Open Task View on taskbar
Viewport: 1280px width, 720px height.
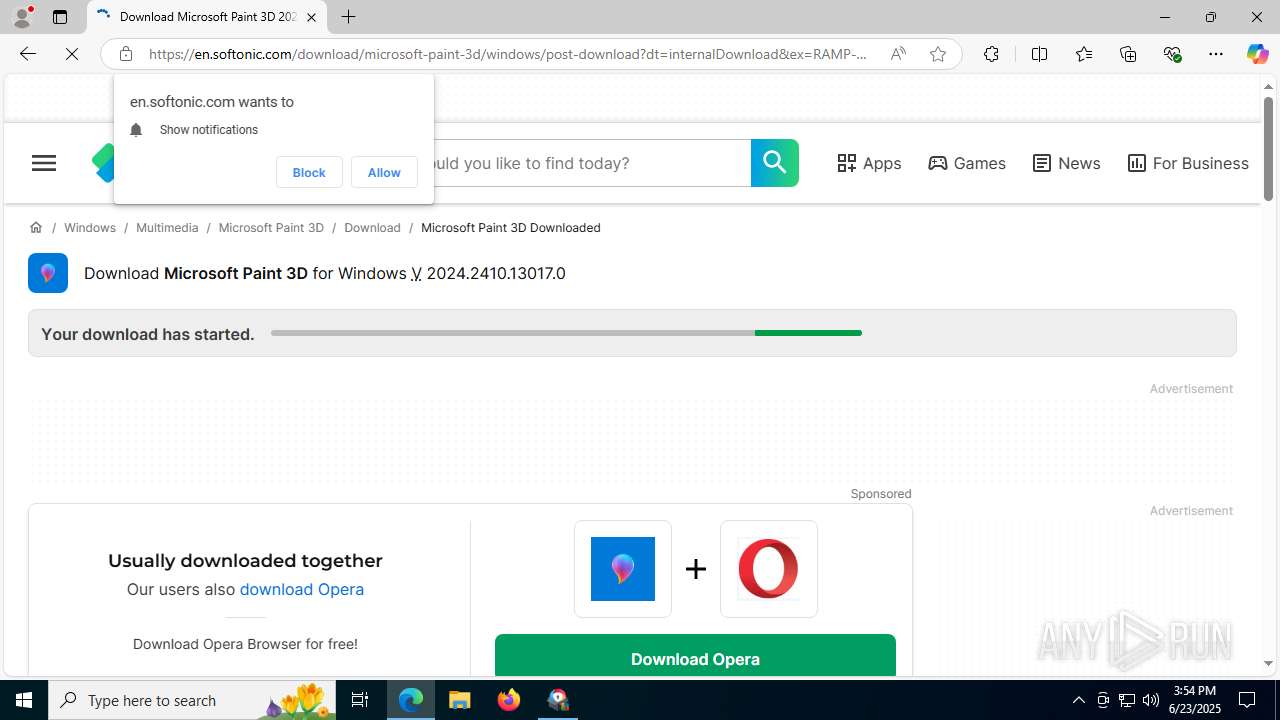[x=360, y=700]
